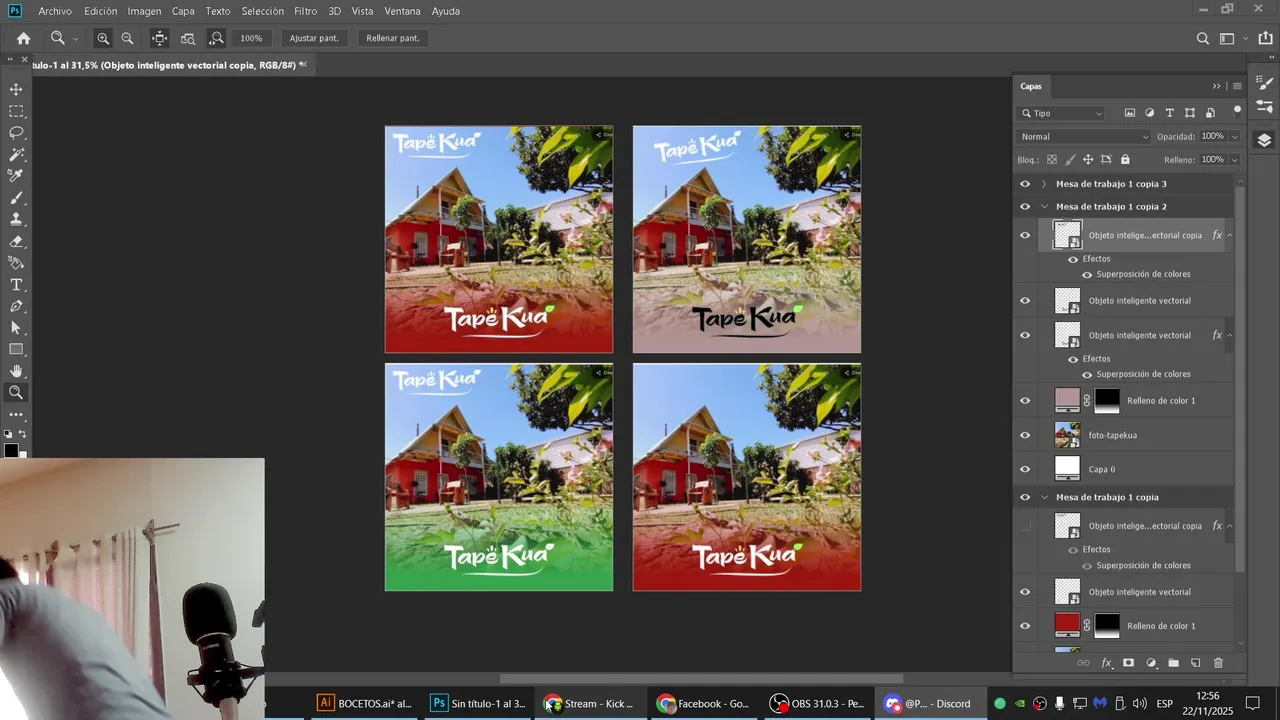Open the Zoom tool preset dropdown arrow
Screen dimensions: 1280x720
point(75,38)
